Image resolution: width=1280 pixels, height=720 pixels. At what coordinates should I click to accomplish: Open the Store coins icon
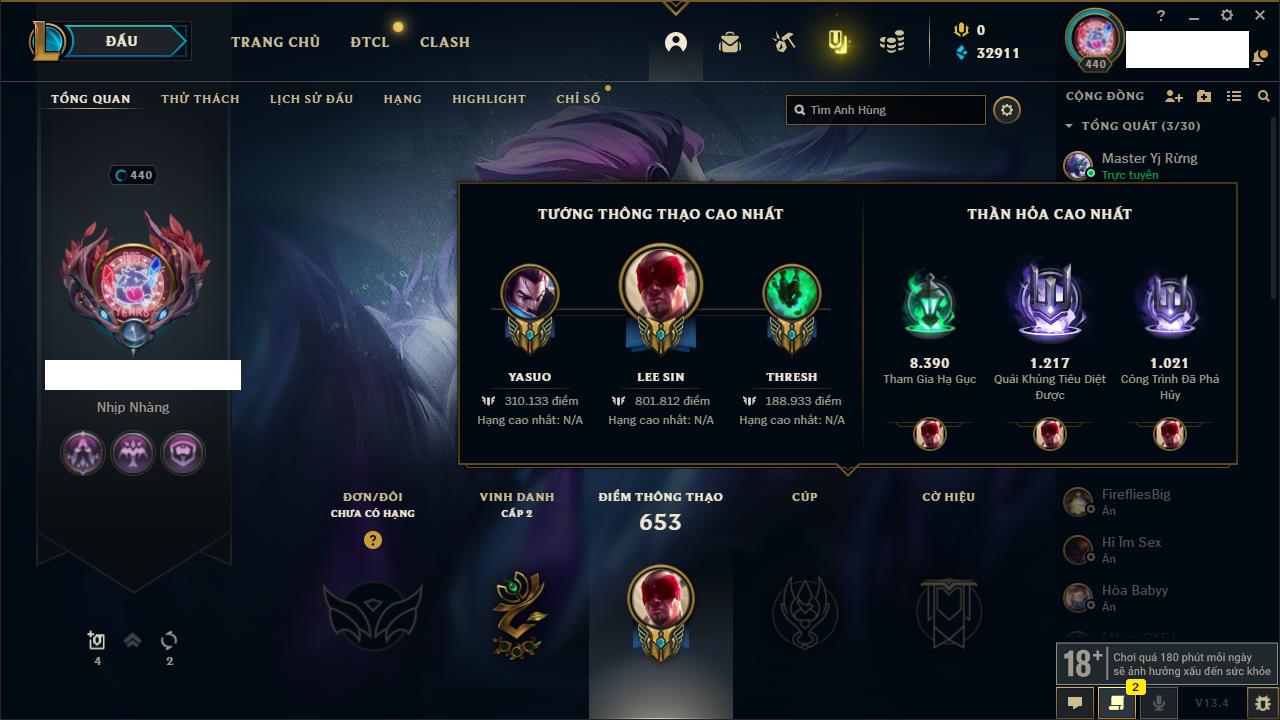[x=892, y=42]
